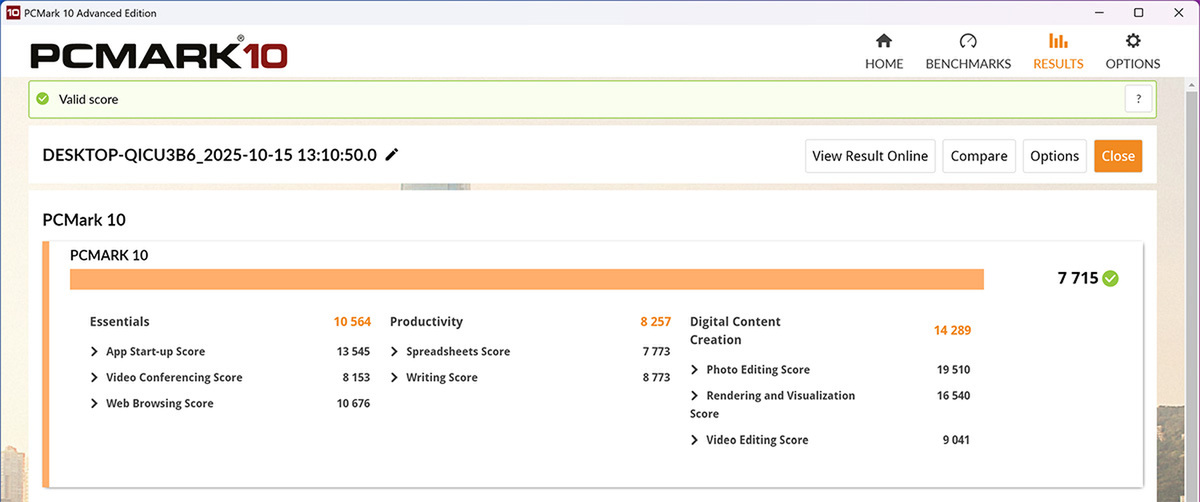Click the PCMark 10 title bar app icon

click(x=12, y=12)
